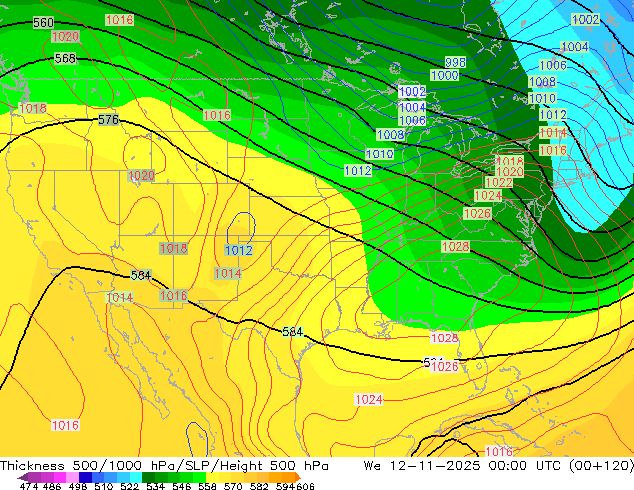Image resolution: width=634 pixels, height=490 pixels.
Task: Click the legend value 570
Action: (x=233, y=486)
